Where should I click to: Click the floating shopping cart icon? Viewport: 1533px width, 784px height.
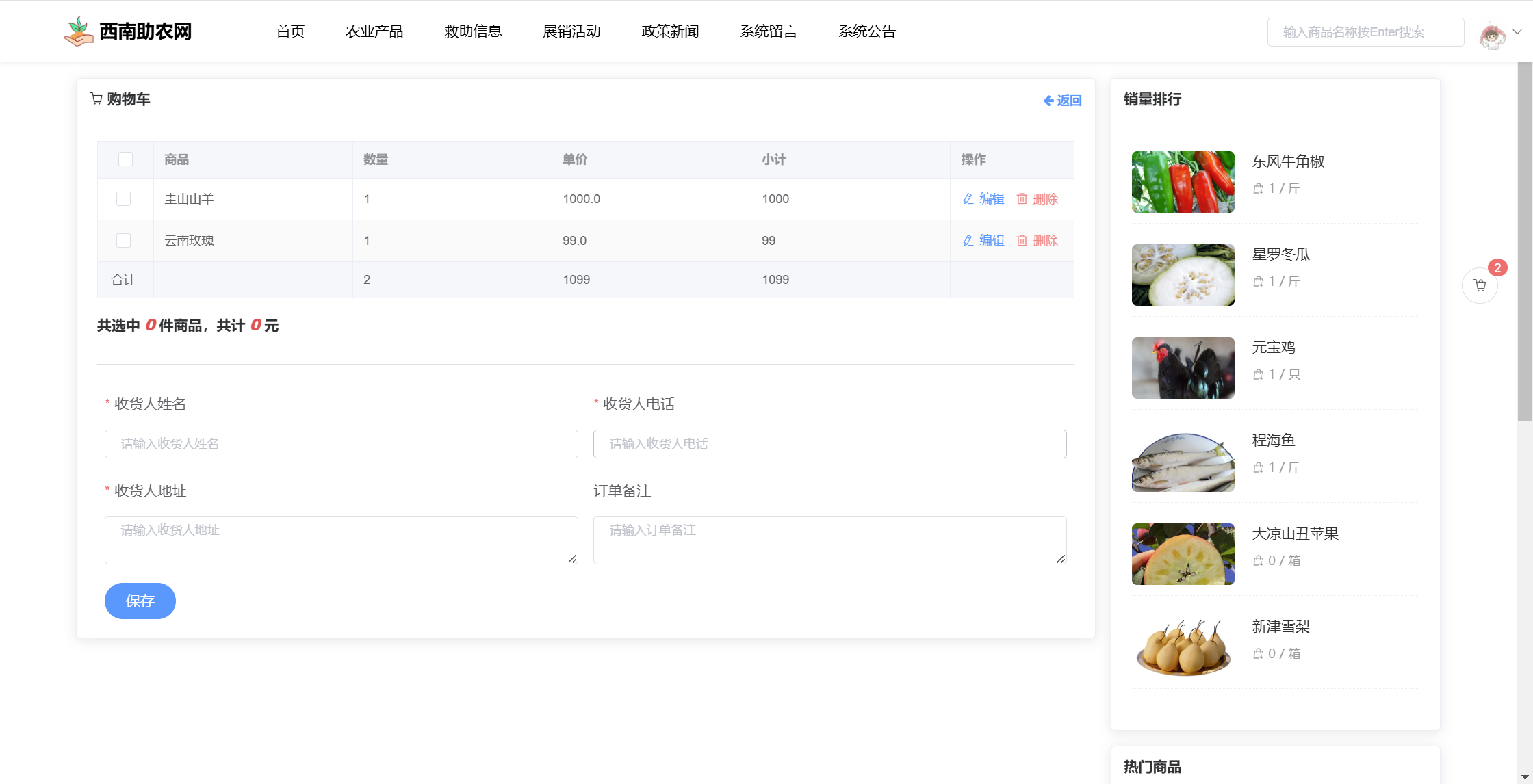click(1480, 285)
